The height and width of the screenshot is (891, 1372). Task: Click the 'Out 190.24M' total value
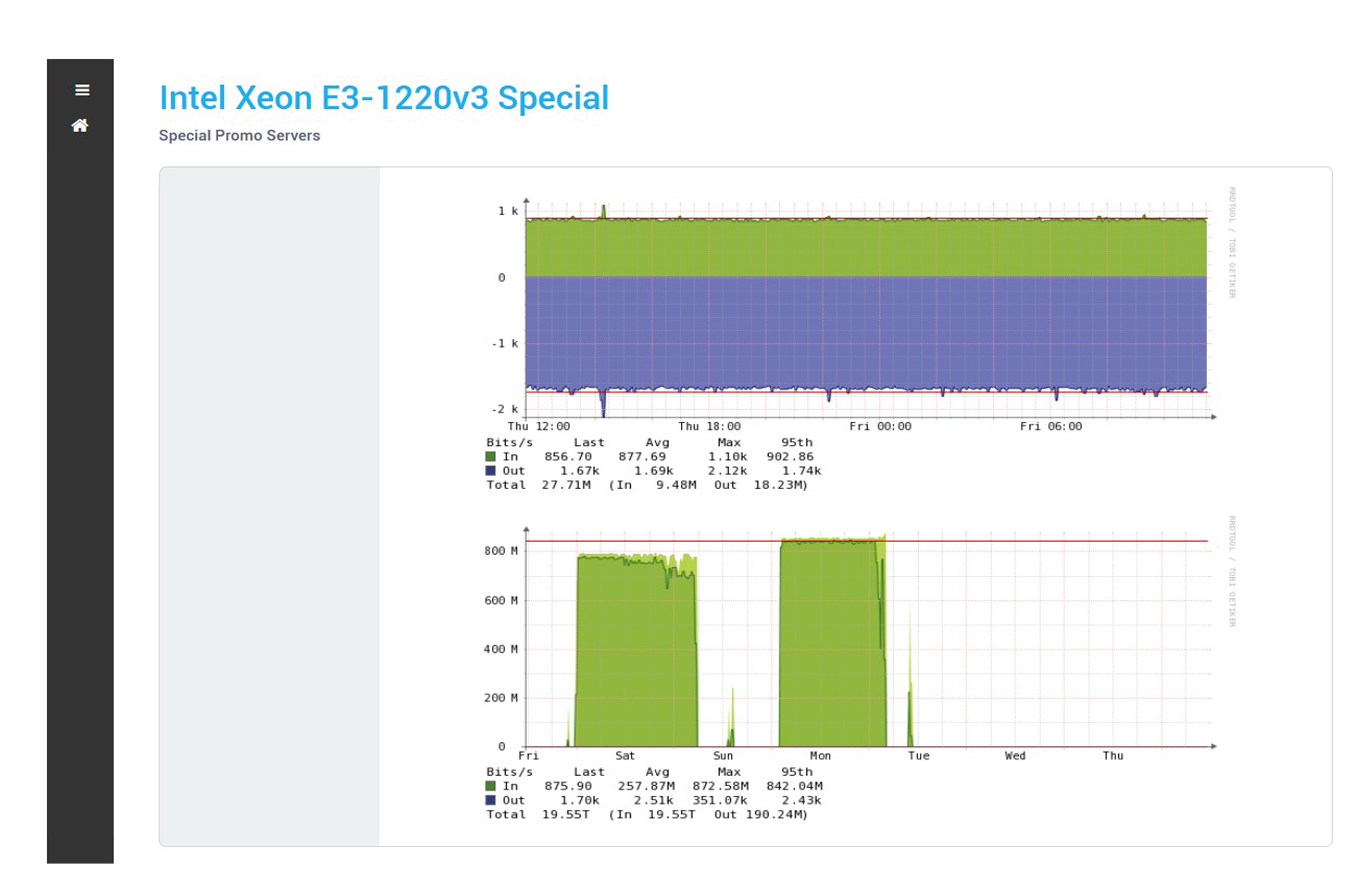pyautogui.click(x=760, y=814)
